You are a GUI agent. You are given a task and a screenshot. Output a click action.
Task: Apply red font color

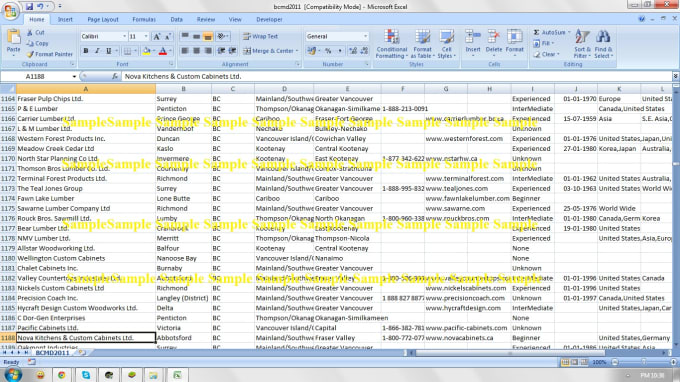click(163, 51)
